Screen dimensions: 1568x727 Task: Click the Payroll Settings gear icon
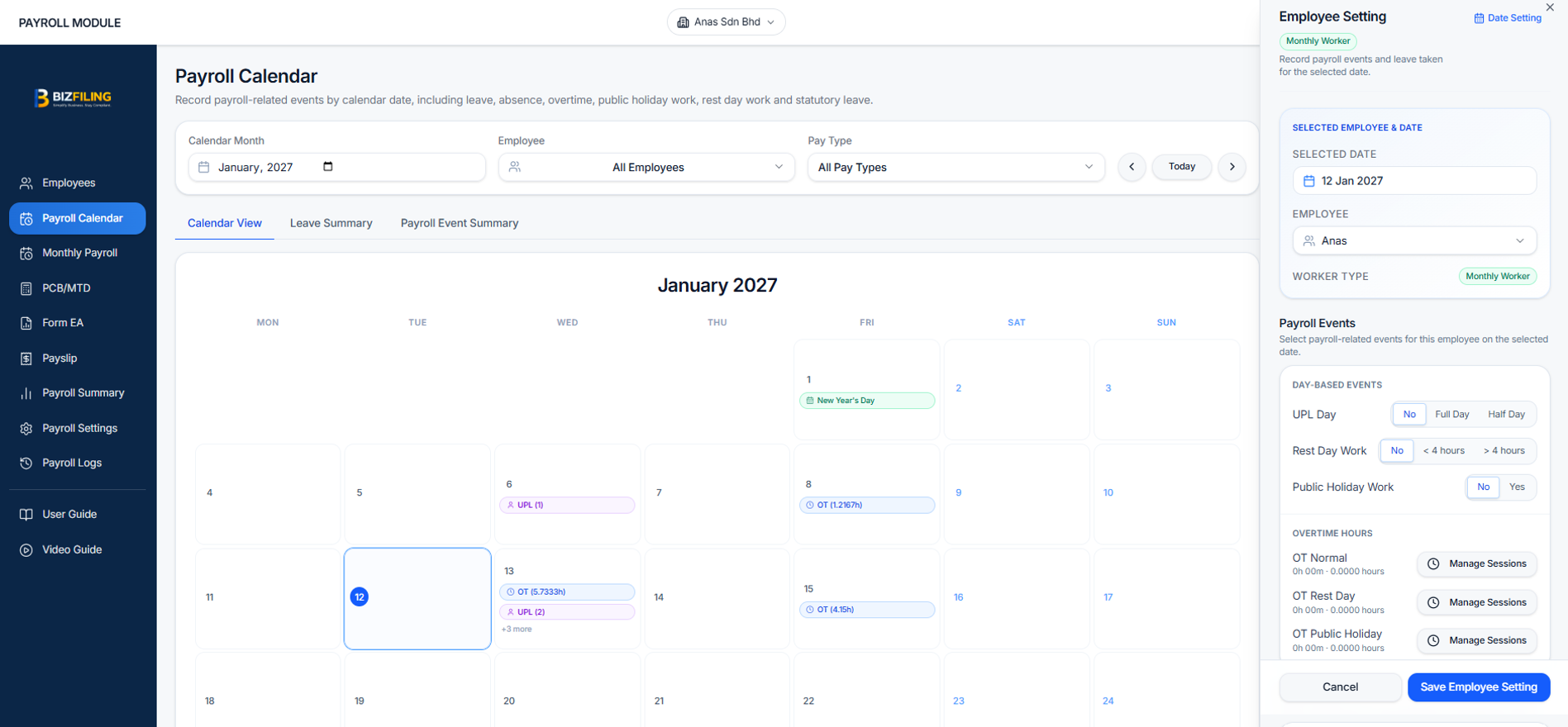26,428
